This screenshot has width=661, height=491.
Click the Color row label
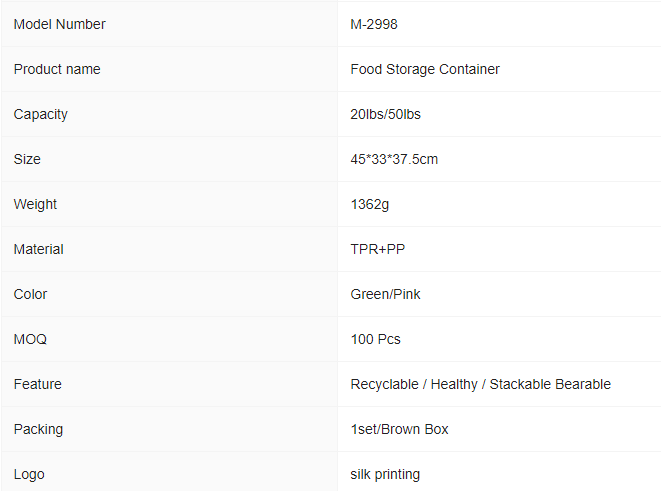[x=30, y=294]
